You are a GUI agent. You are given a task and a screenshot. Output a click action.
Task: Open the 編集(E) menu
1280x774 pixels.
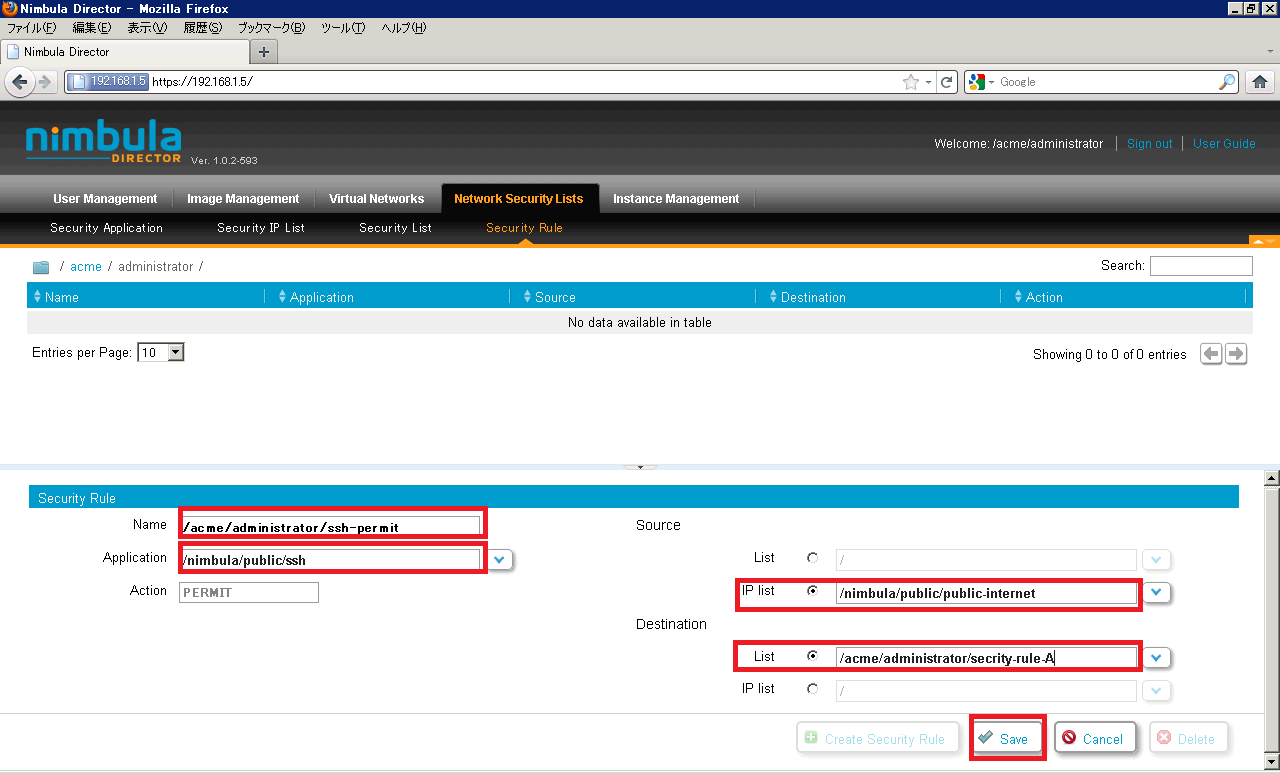pos(92,28)
